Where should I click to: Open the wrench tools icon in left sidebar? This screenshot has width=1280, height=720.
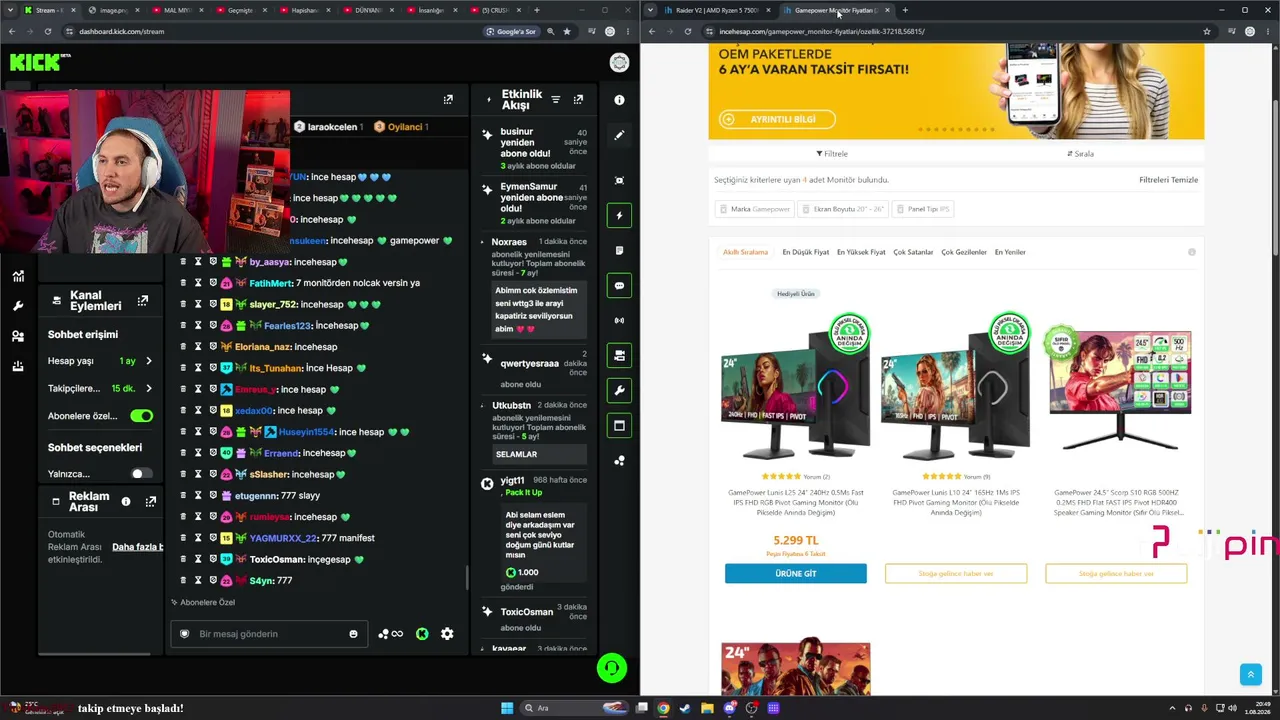(x=18, y=306)
